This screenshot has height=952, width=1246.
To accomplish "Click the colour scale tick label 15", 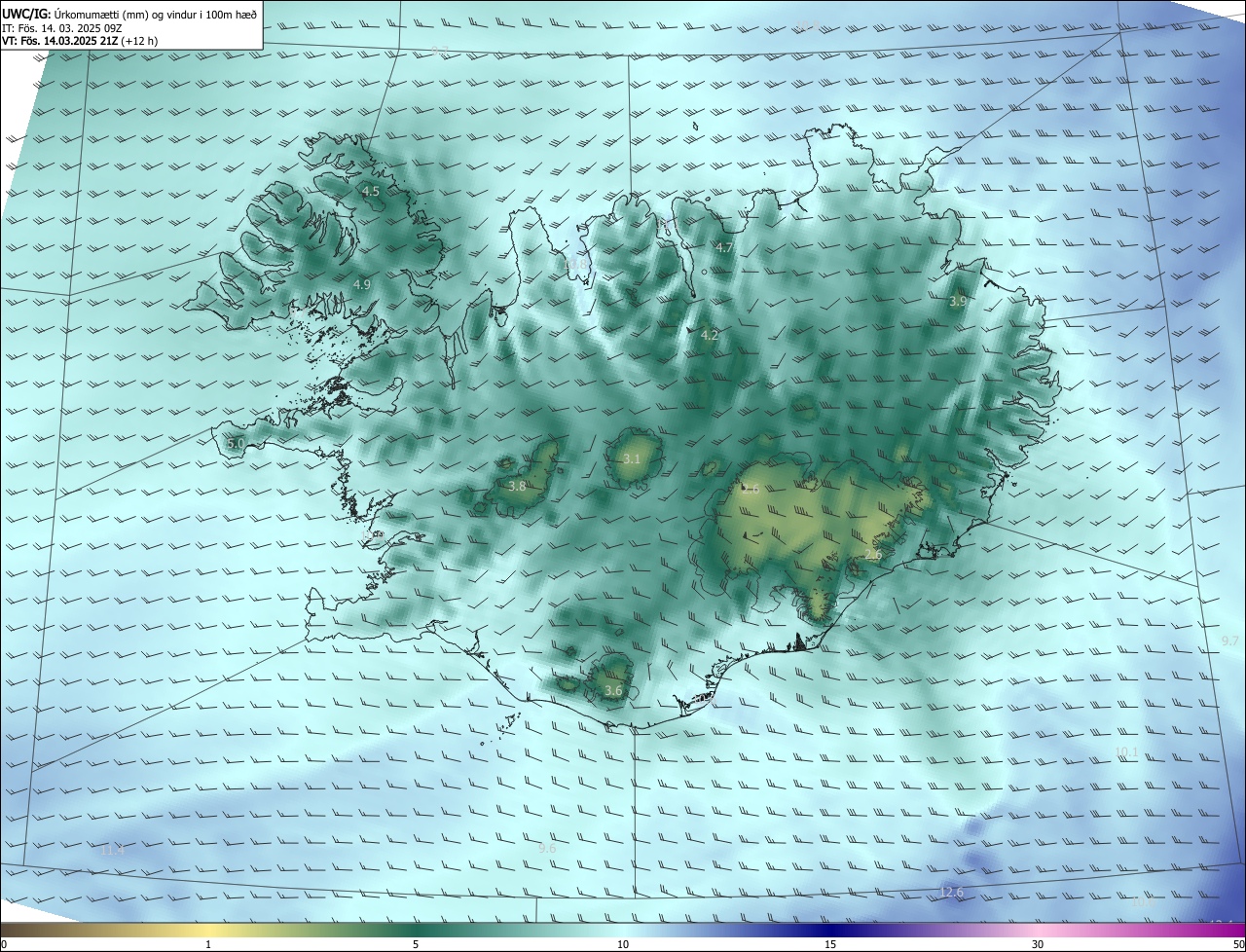I will coord(830,944).
